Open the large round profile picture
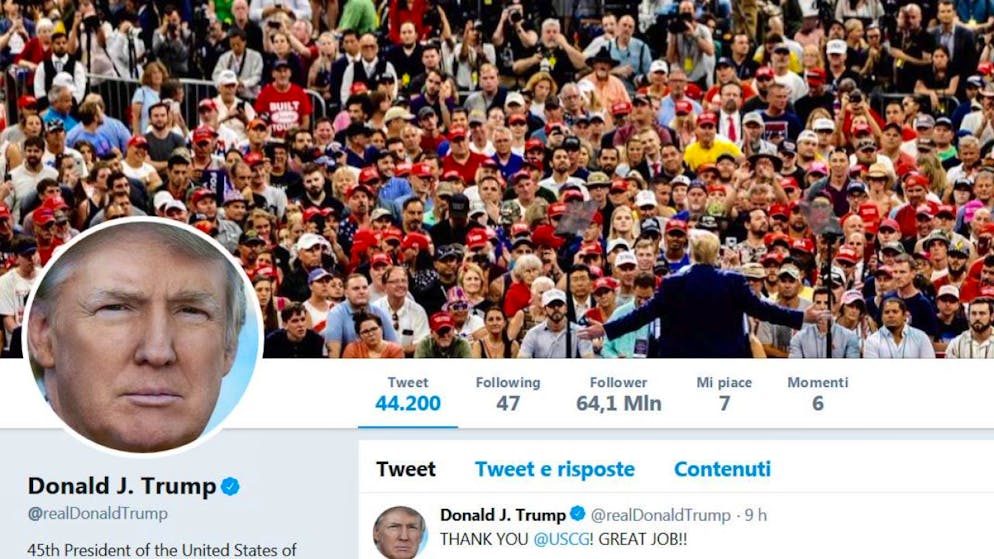994x559 pixels. (x=142, y=337)
